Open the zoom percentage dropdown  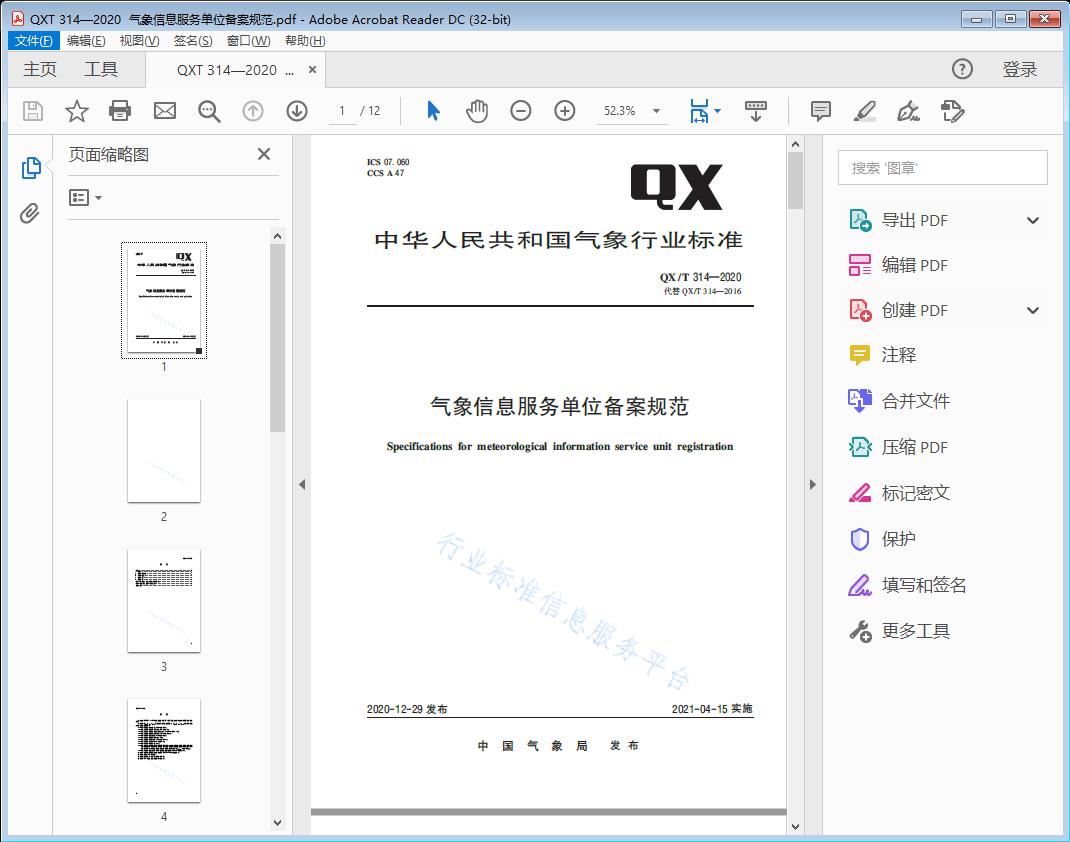click(x=656, y=111)
